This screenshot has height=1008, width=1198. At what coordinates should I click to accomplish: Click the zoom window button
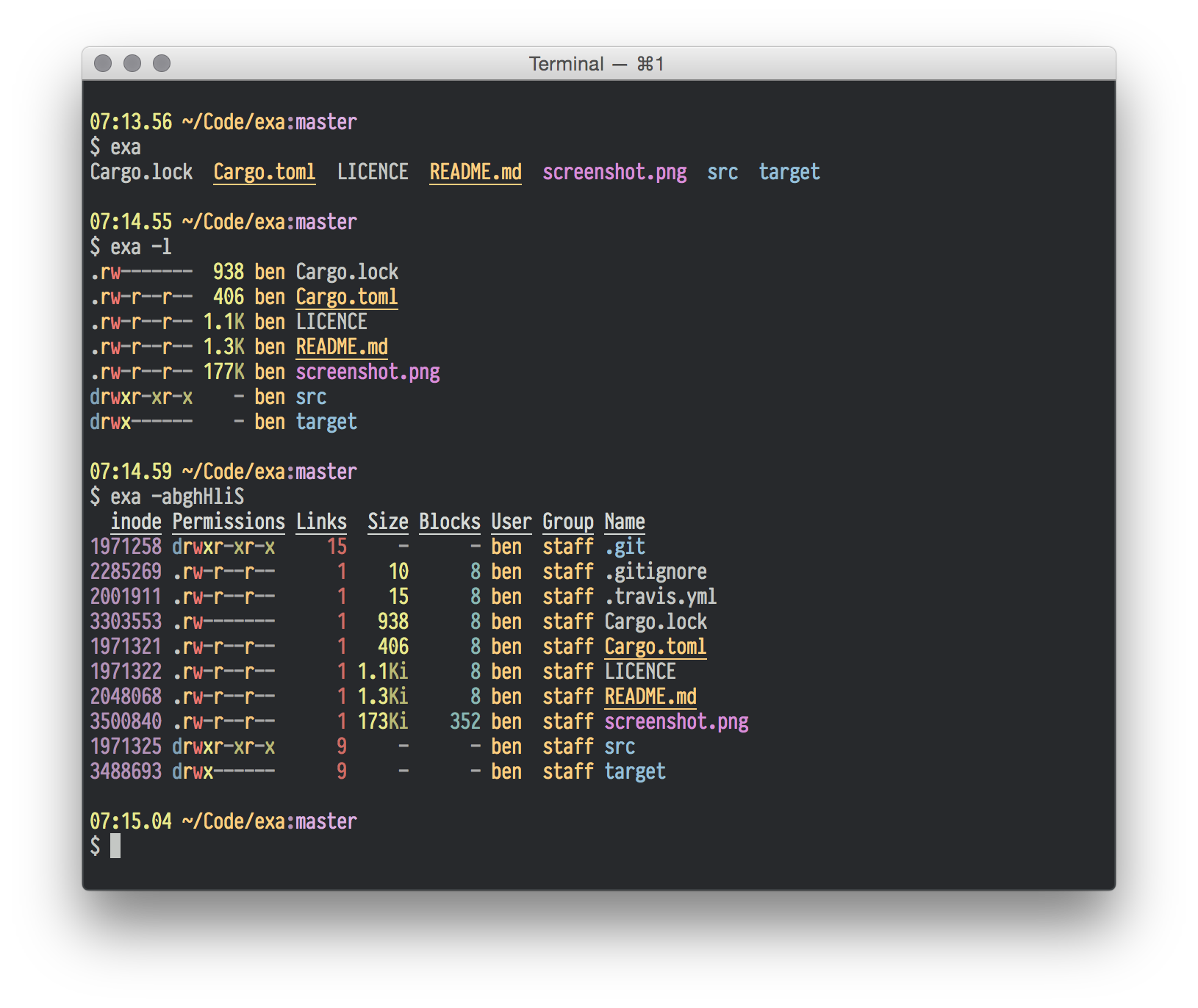(162, 64)
